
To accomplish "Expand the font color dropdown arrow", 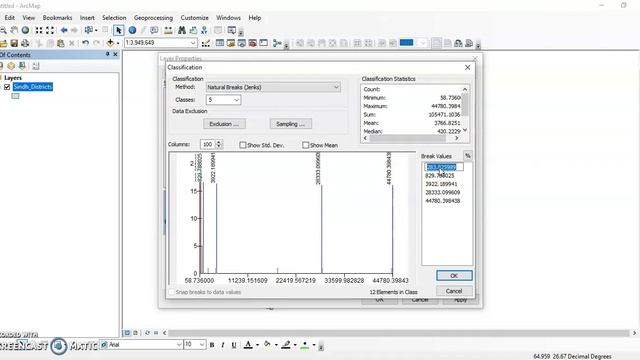I will [x=257, y=345].
